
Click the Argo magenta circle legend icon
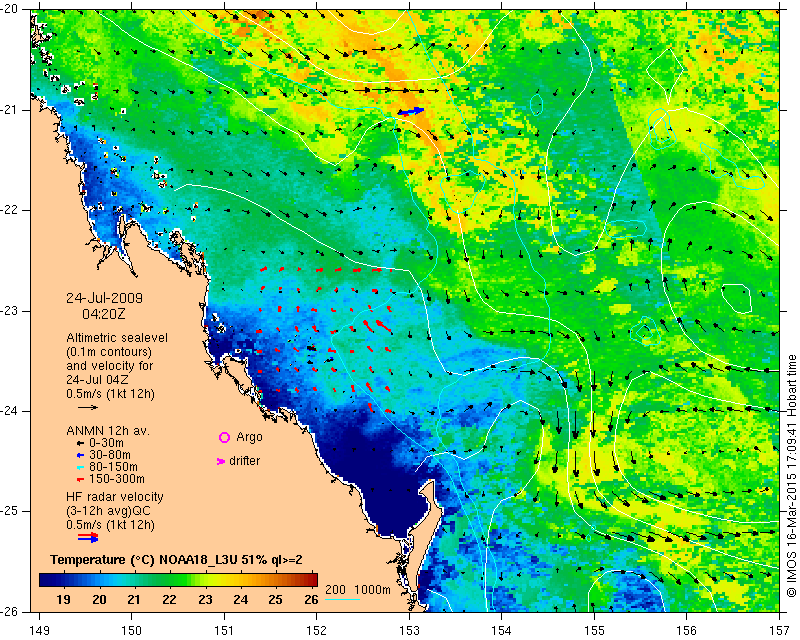tap(224, 437)
